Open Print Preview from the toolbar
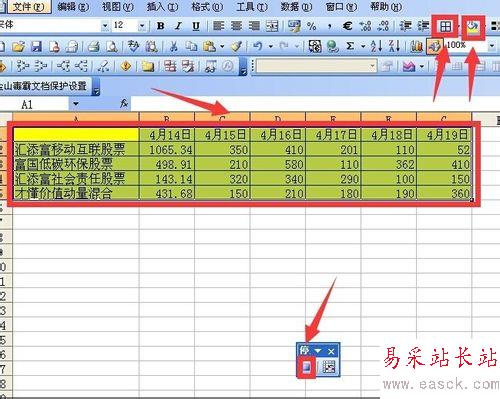Image resolution: width=500 pixels, height=399 pixels. pyautogui.click(x=112, y=46)
